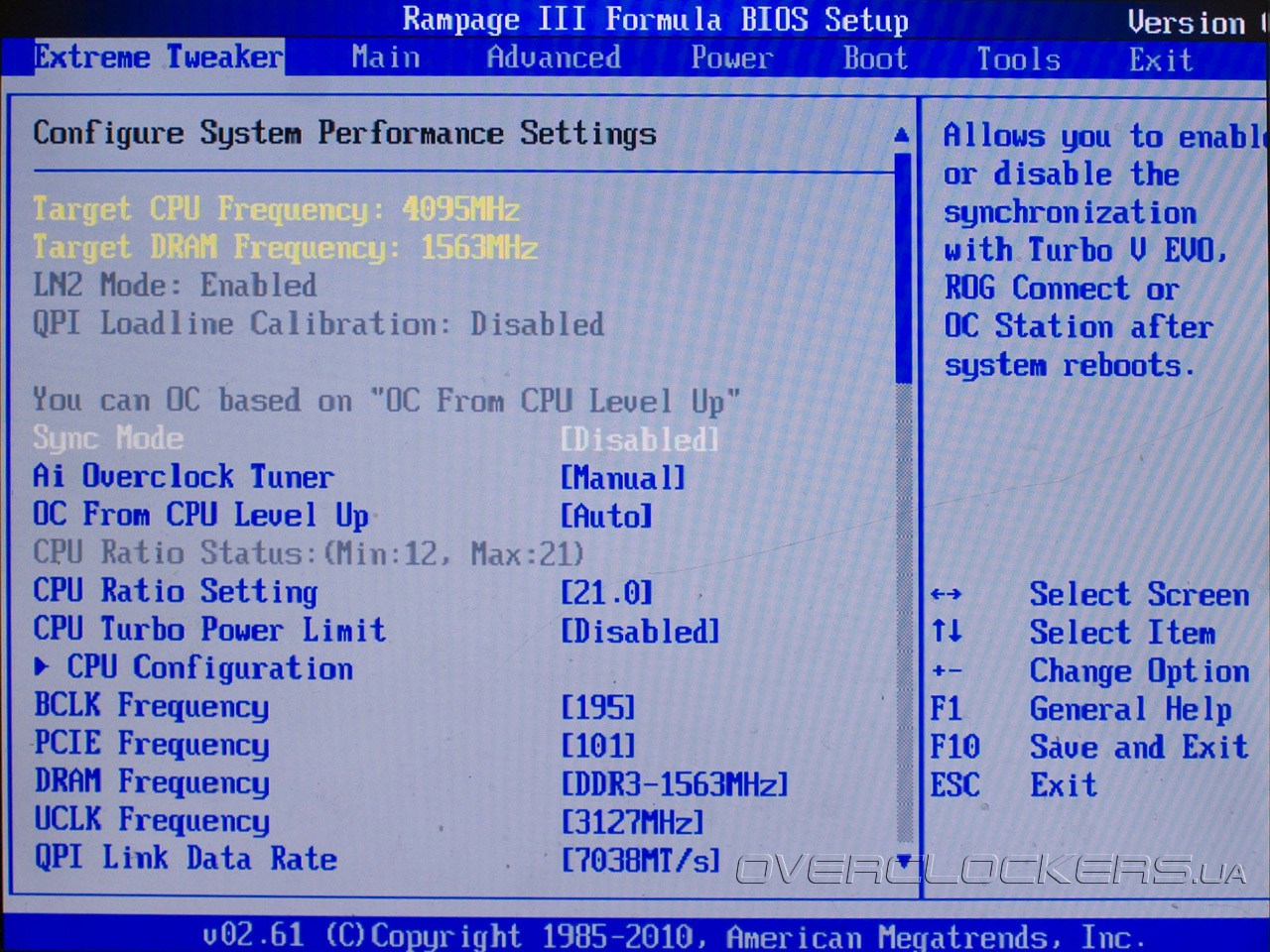Select OC From CPU Level Up label

click(200, 516)
